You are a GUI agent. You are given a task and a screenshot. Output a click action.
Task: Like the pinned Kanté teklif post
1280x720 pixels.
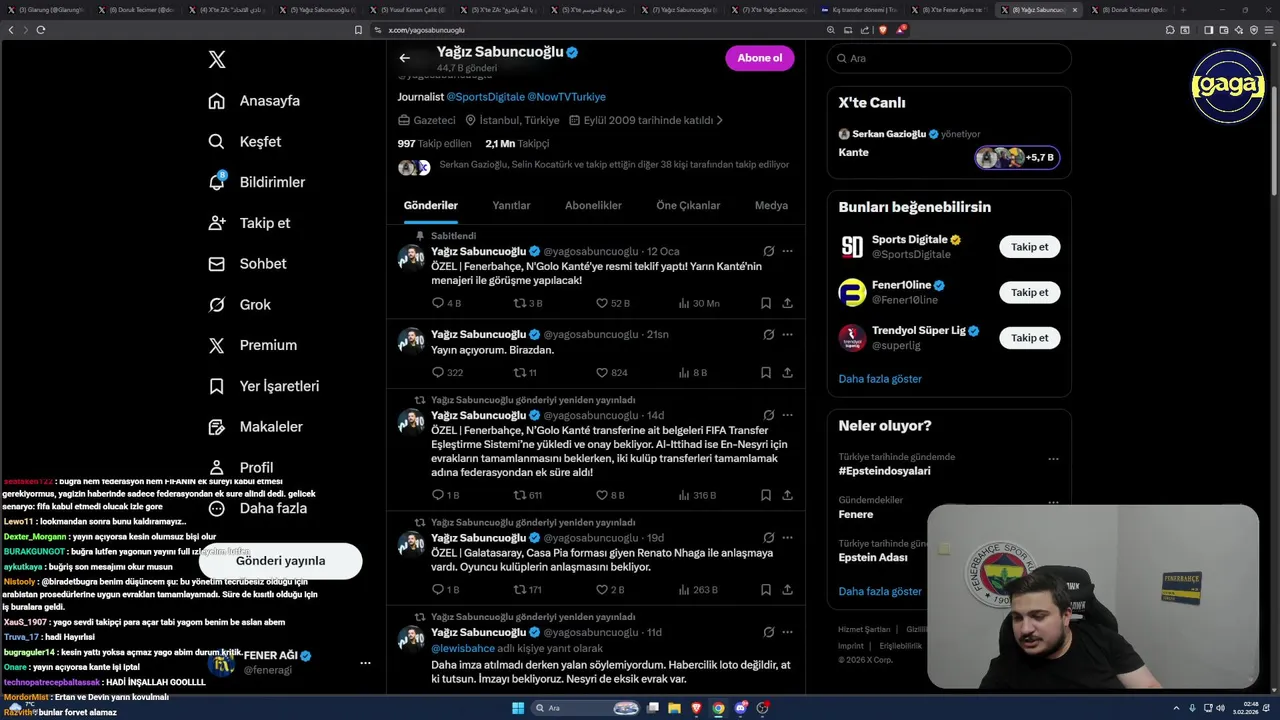click(613, 303)
